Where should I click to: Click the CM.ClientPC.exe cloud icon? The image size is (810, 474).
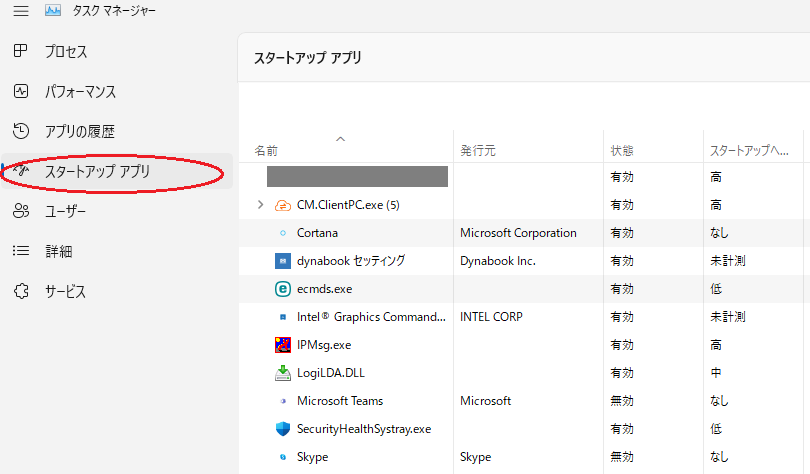coord(283,206)
